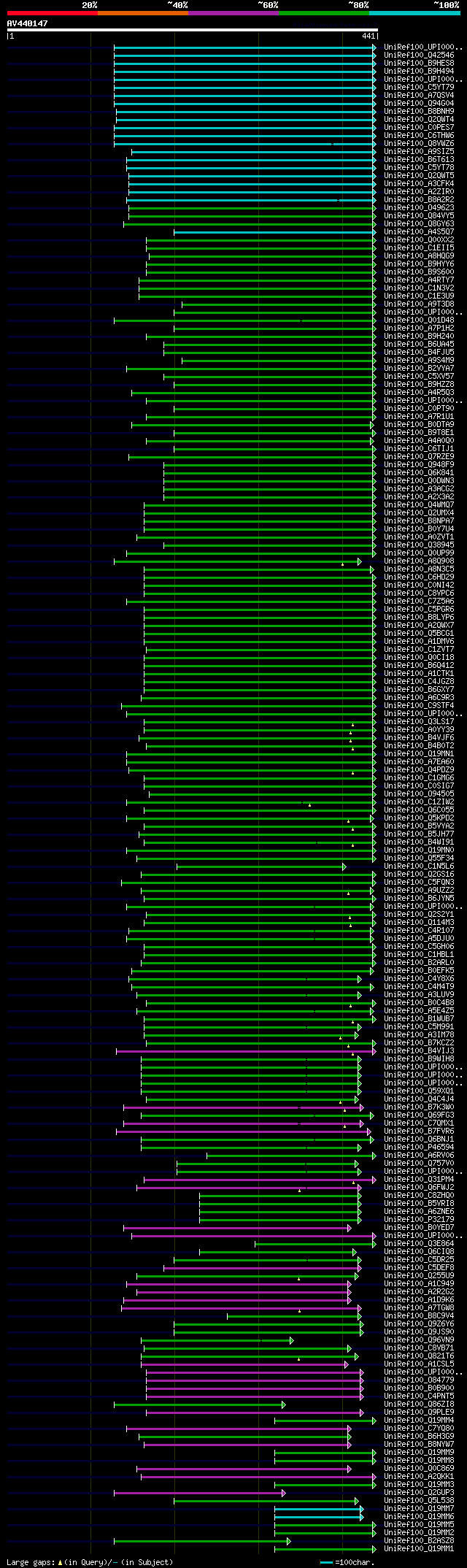Click the UniRef100_A9S4M9 label

point(419,360)
